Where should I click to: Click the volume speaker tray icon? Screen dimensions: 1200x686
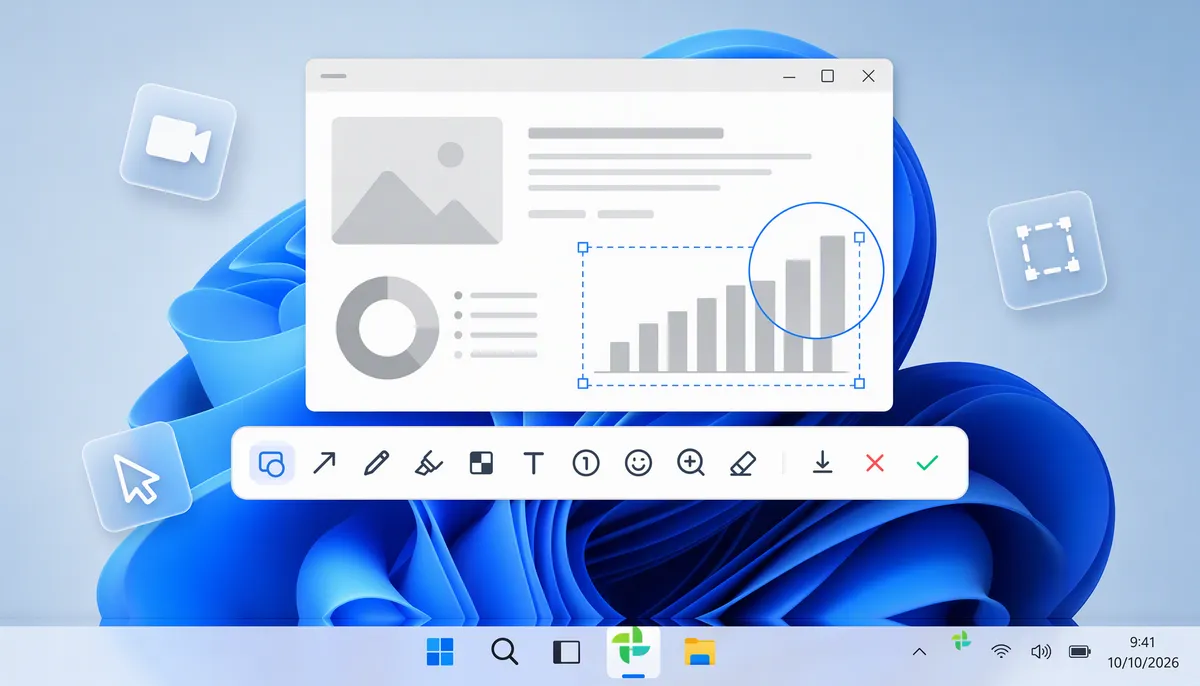click(1041, 652)
